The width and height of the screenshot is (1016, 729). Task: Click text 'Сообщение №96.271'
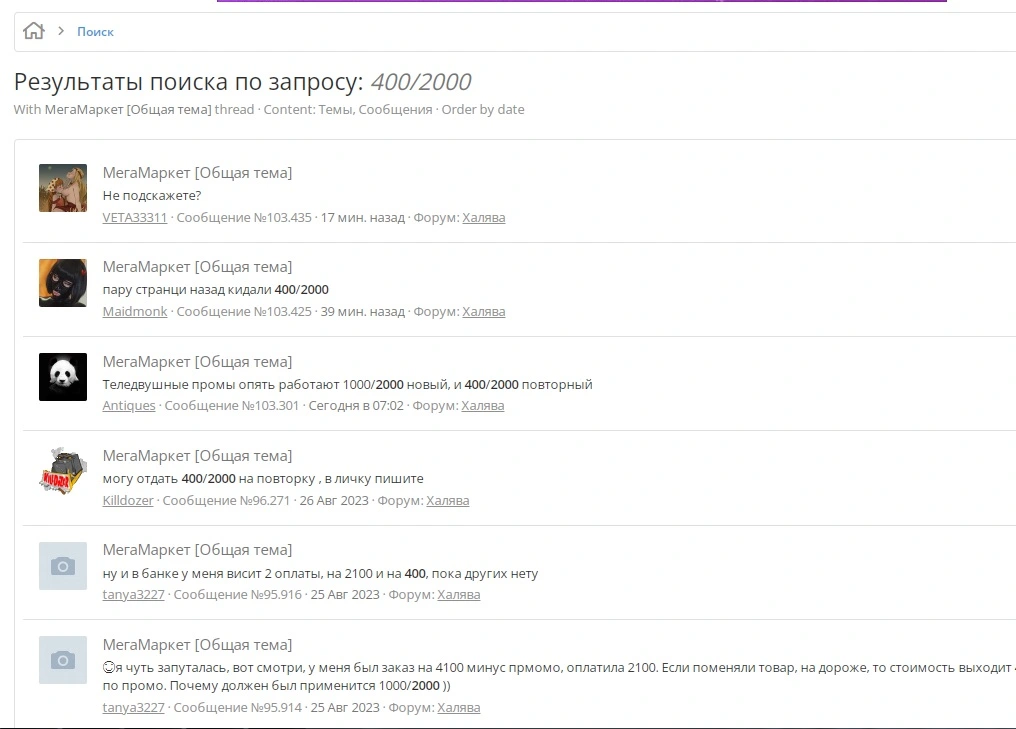226,501
